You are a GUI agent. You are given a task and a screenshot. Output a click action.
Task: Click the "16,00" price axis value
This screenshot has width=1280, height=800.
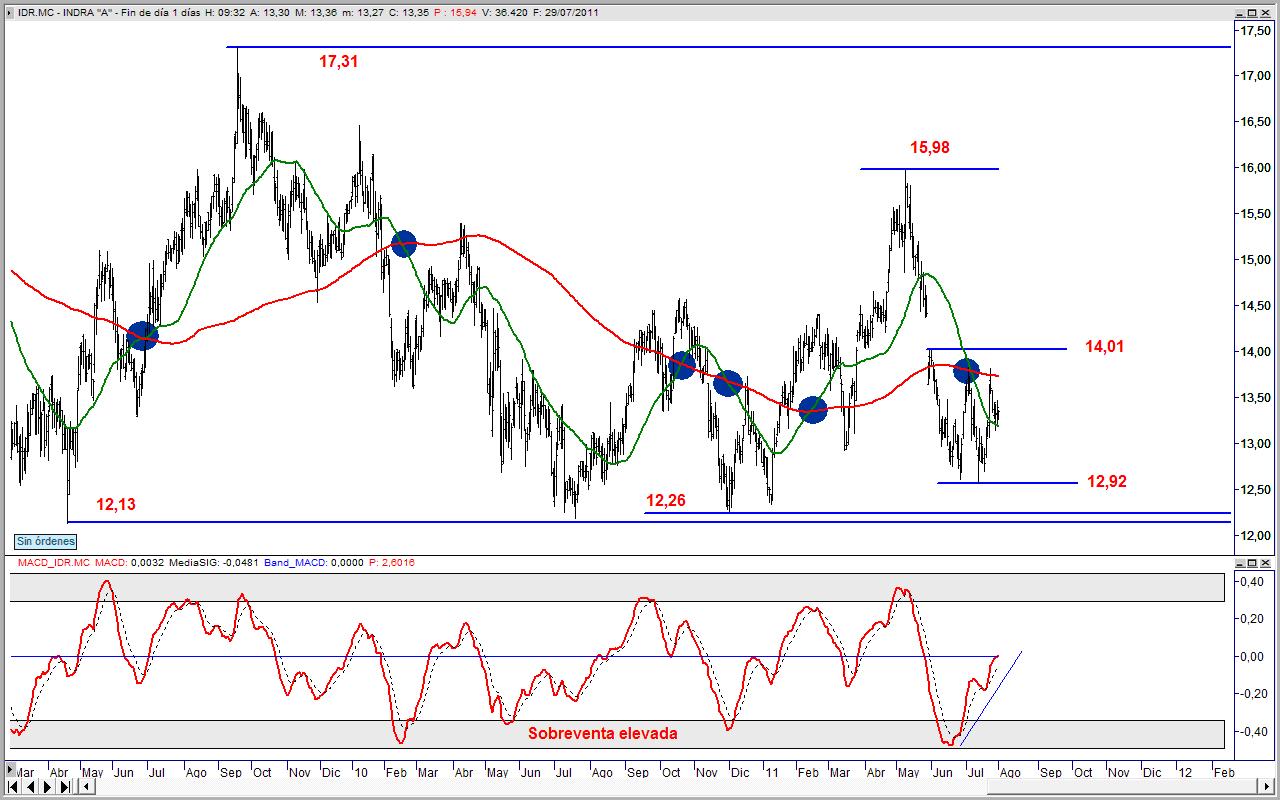[1256, 168]
